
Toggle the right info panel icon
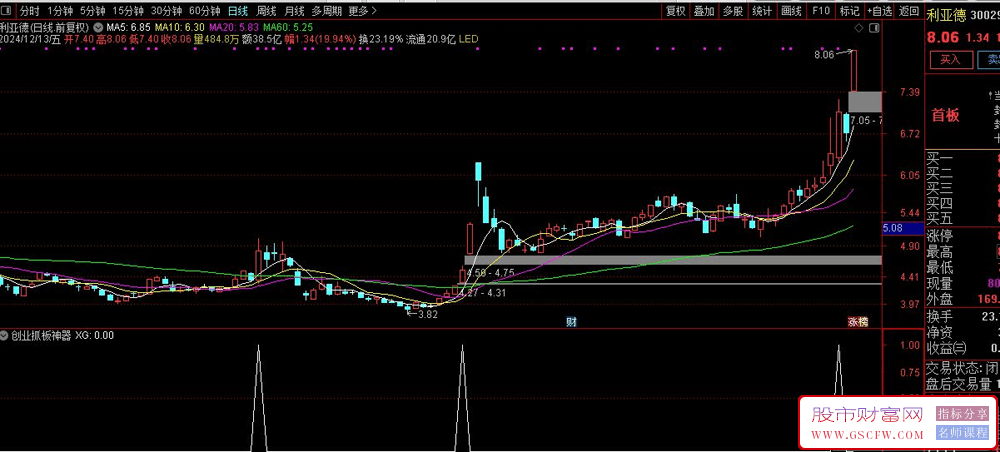(x=876, y=27)
